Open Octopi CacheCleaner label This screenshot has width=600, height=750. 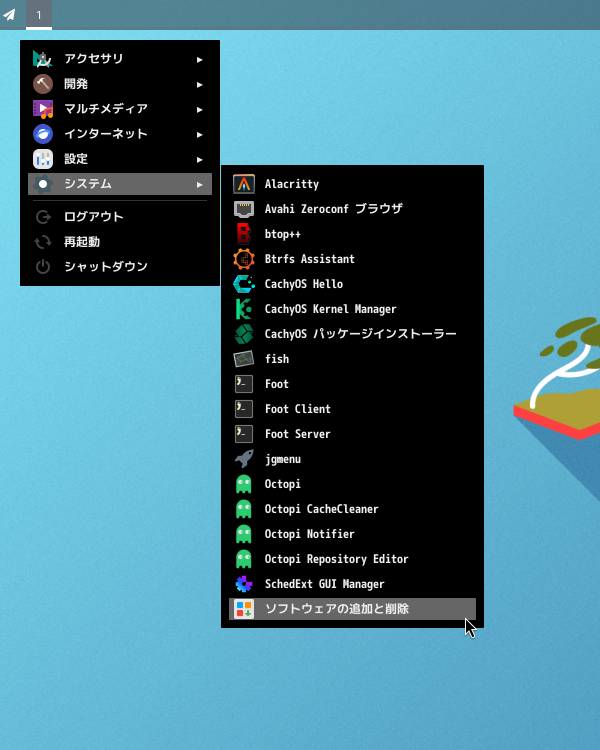[322, 509]
